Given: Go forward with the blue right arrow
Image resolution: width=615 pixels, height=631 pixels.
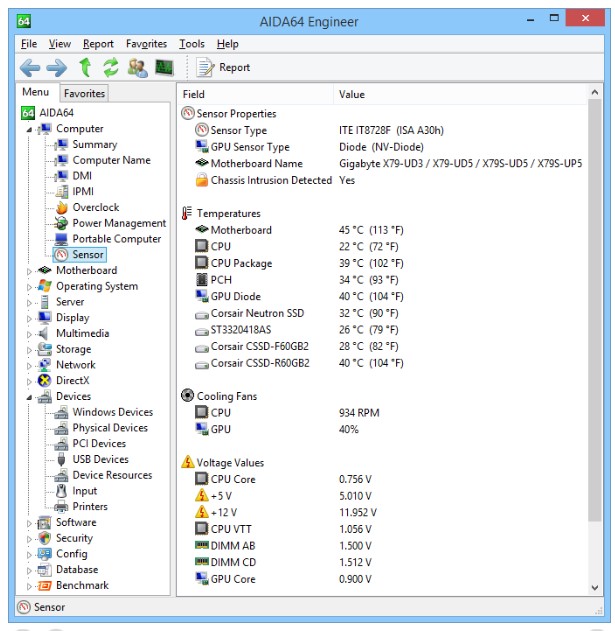Looking at the screenshot, I should (x=57, y=68).
